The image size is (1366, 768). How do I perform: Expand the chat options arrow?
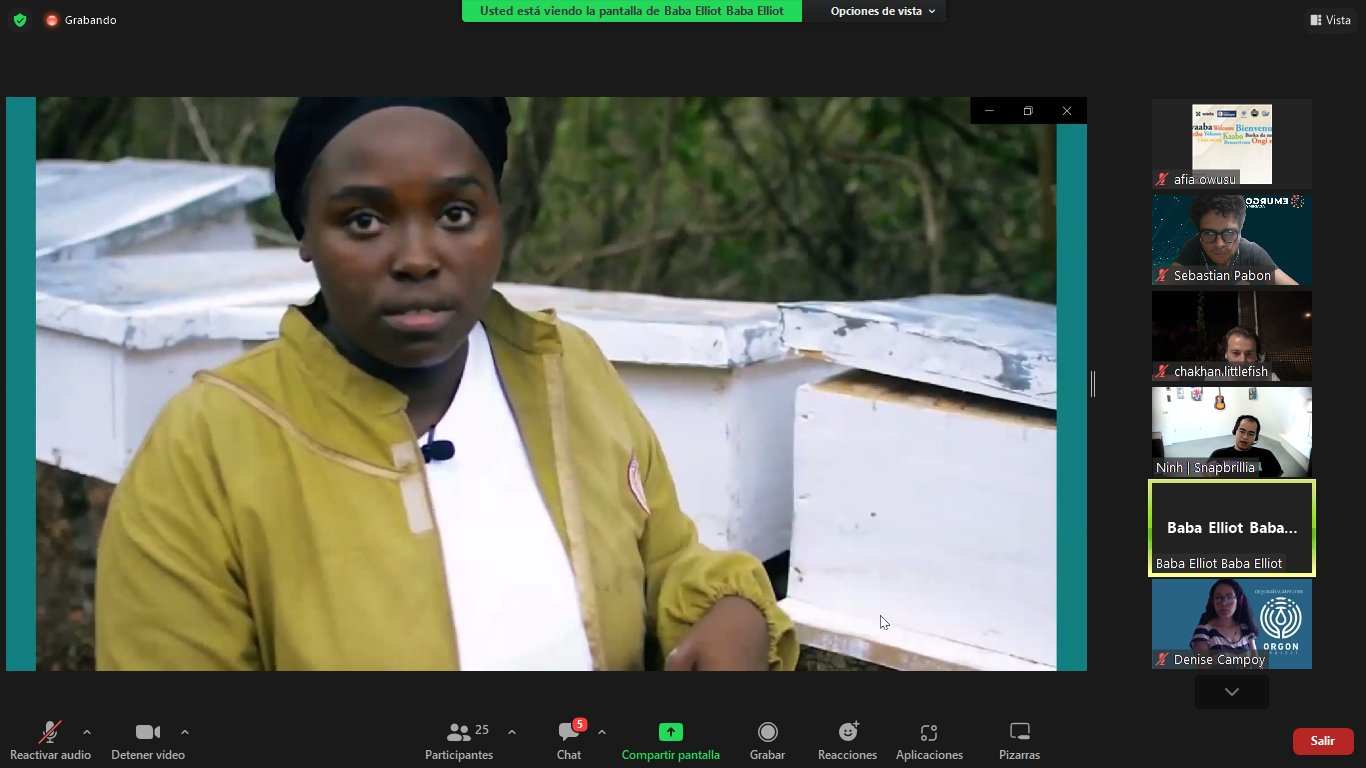click(x=602, y=732)
